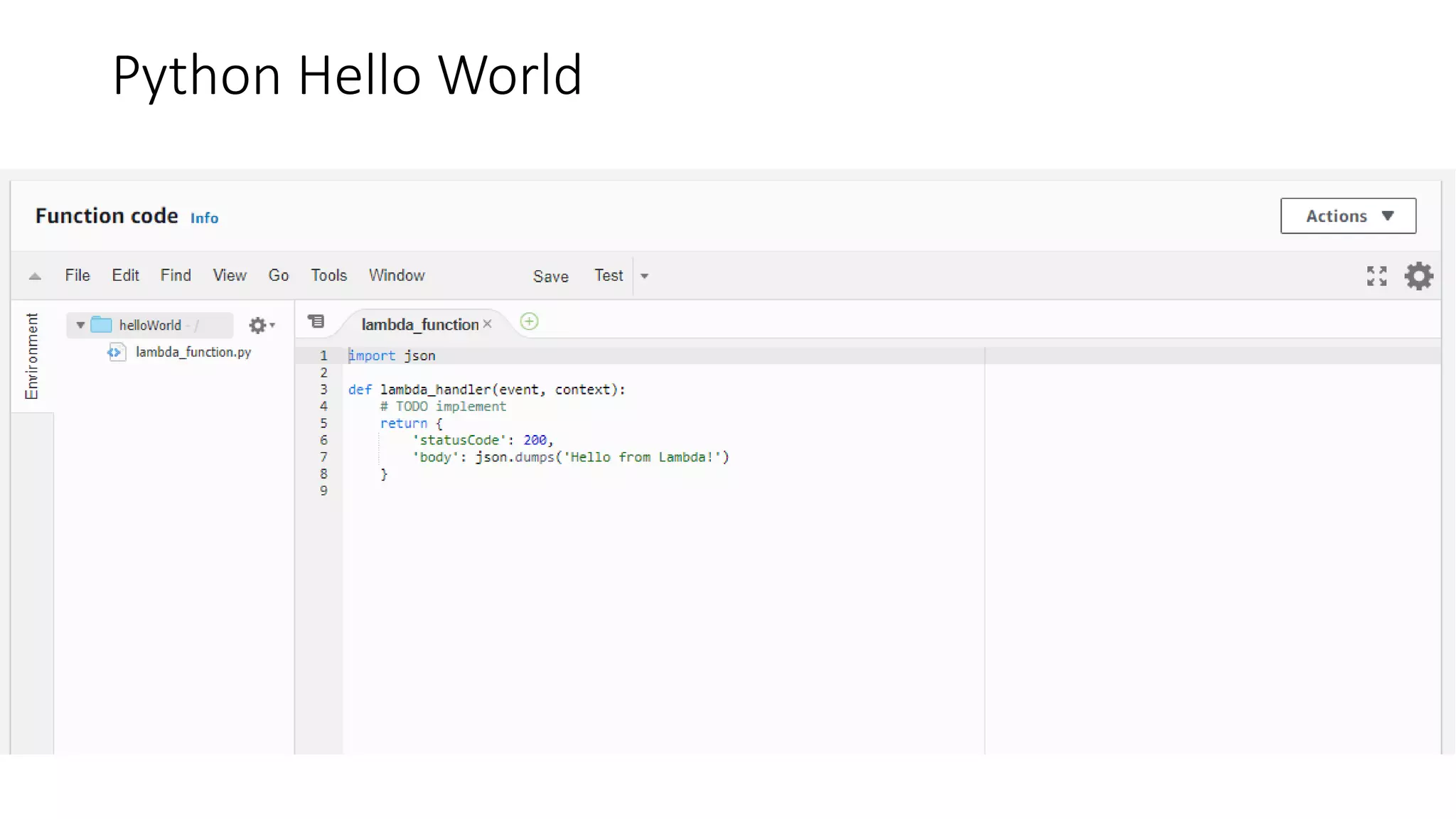This screenshot has width=1456, height=819.
Task: Open the Edit menu
Action: point(125,276)
